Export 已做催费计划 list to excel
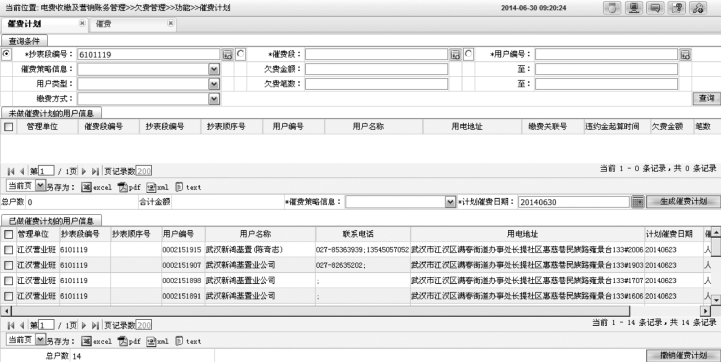721x362 pixels. (96, 341)
